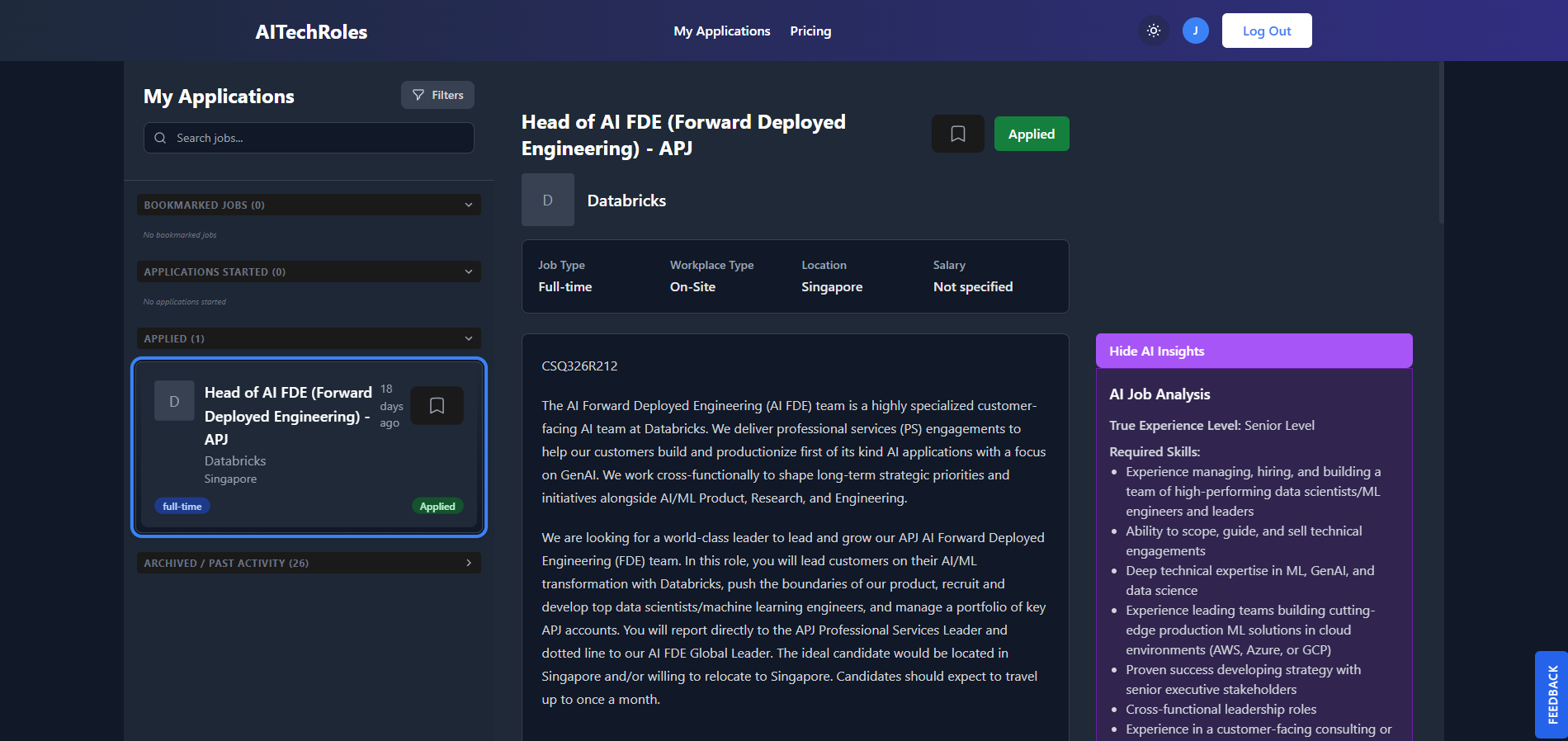The width and height of the screenshot is (1568, 741).
Task: Toggle the light/dark theme sun icon
Action: tap(1154, 31)
